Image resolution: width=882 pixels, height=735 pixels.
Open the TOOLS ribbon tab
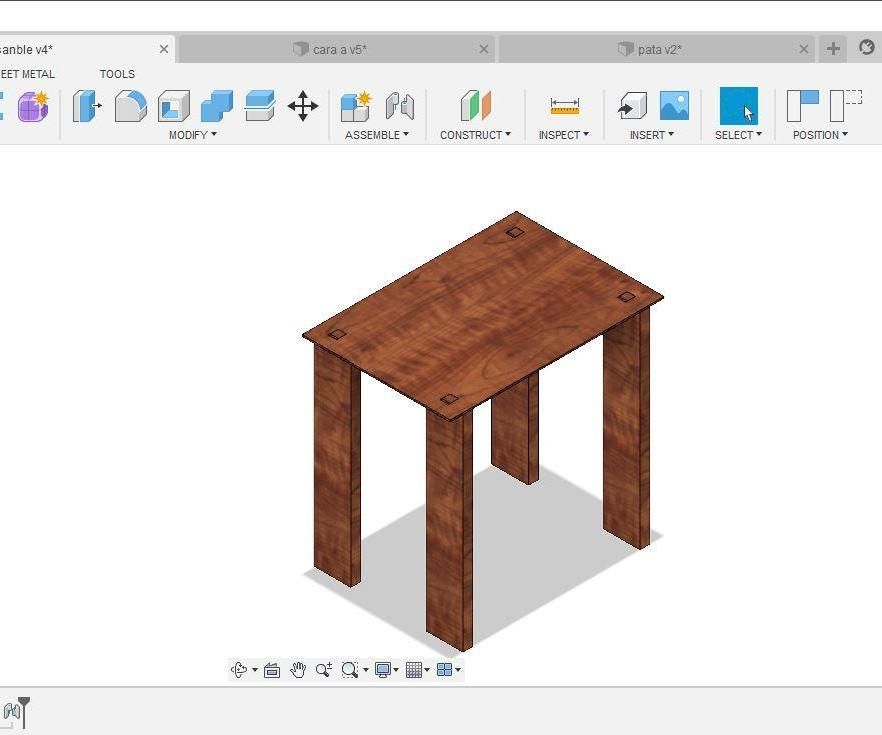click(x=117, y=74)
